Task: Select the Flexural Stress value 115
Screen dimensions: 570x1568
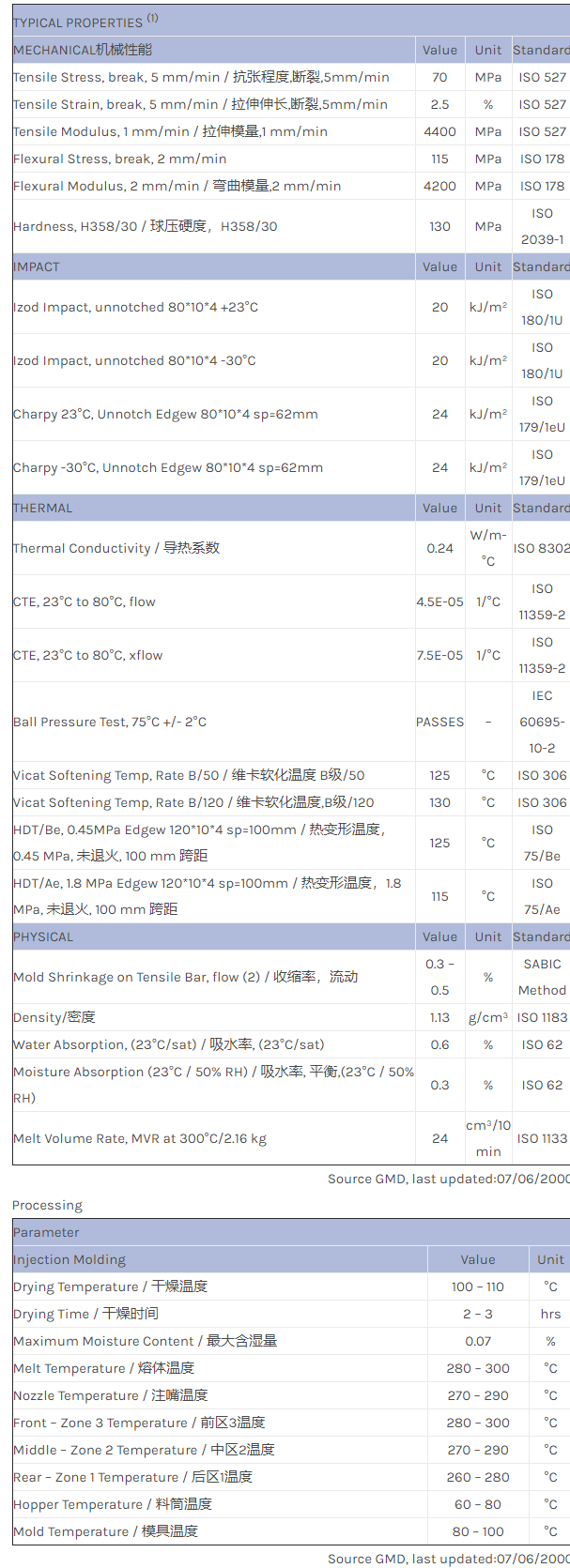Action: pos(439,159)
